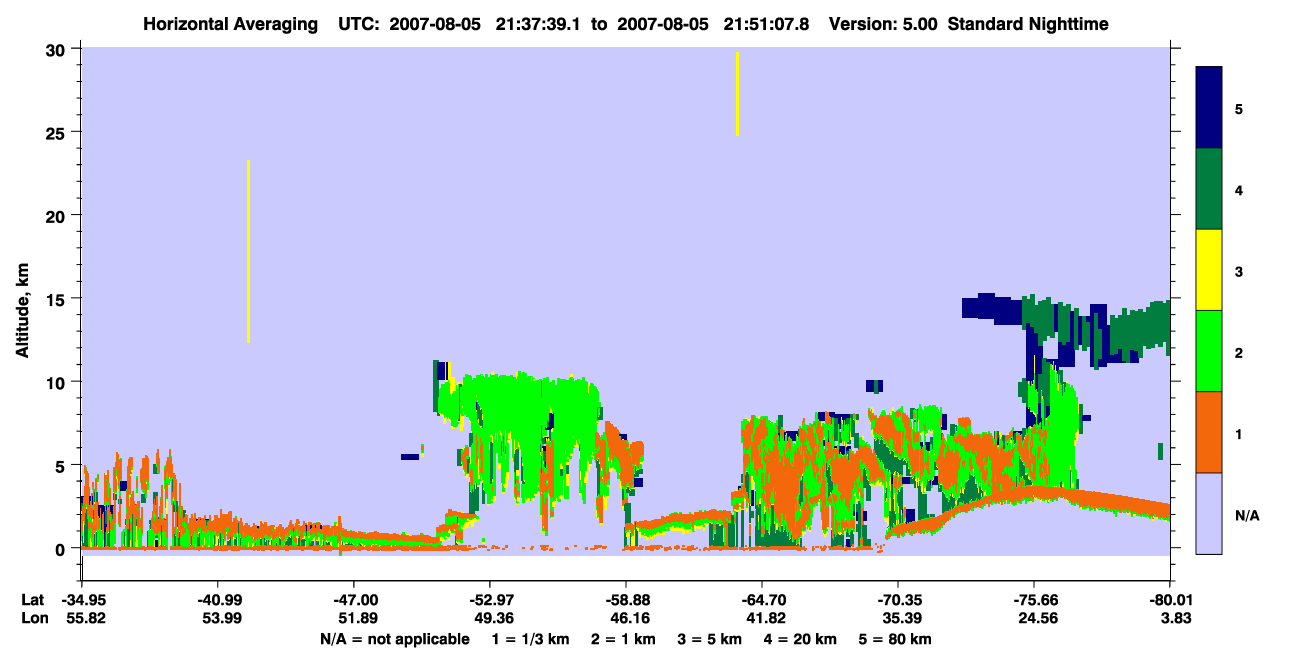Click the latitude value -64.70
The image size is (1300, 667).
click(762, 599)
